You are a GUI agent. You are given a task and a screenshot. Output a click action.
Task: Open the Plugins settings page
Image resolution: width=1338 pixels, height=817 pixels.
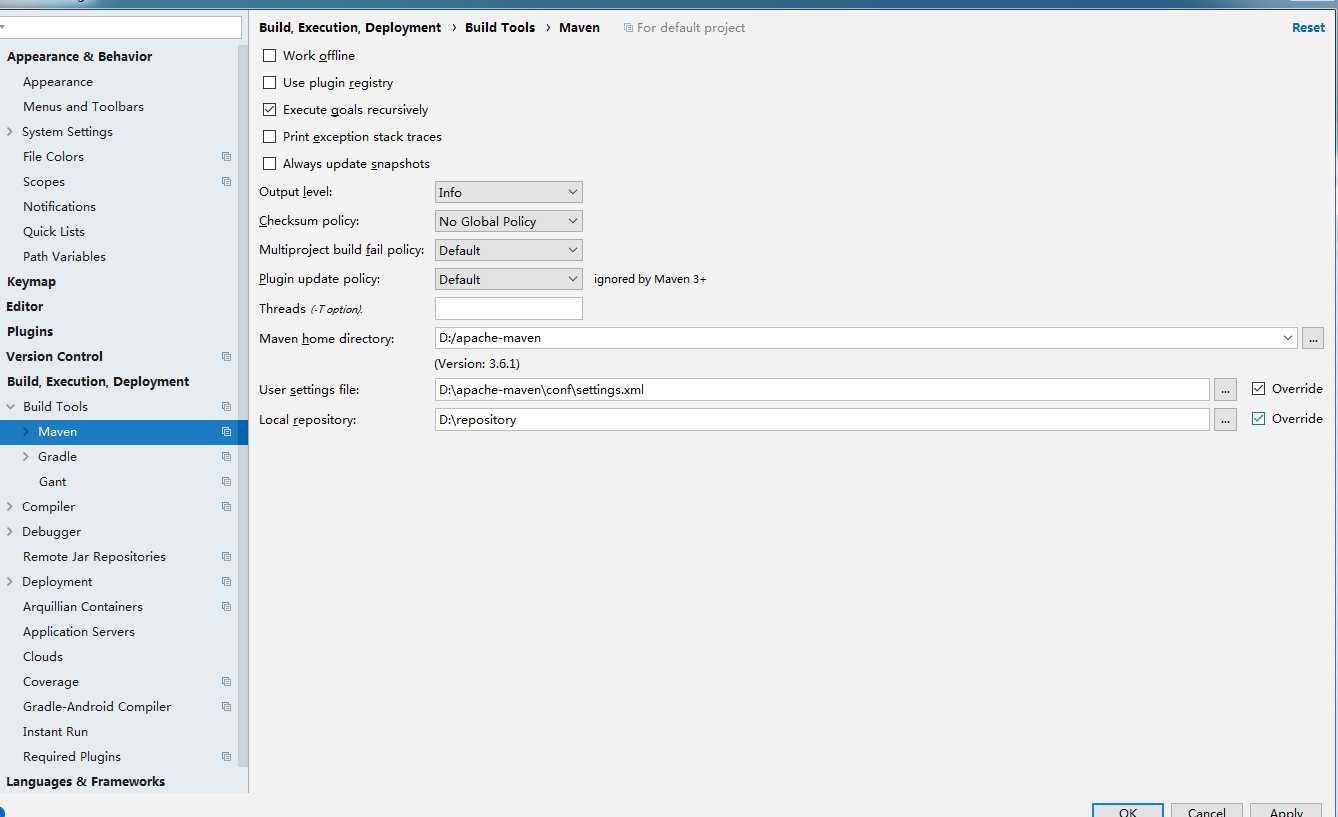tap(30, 332)
